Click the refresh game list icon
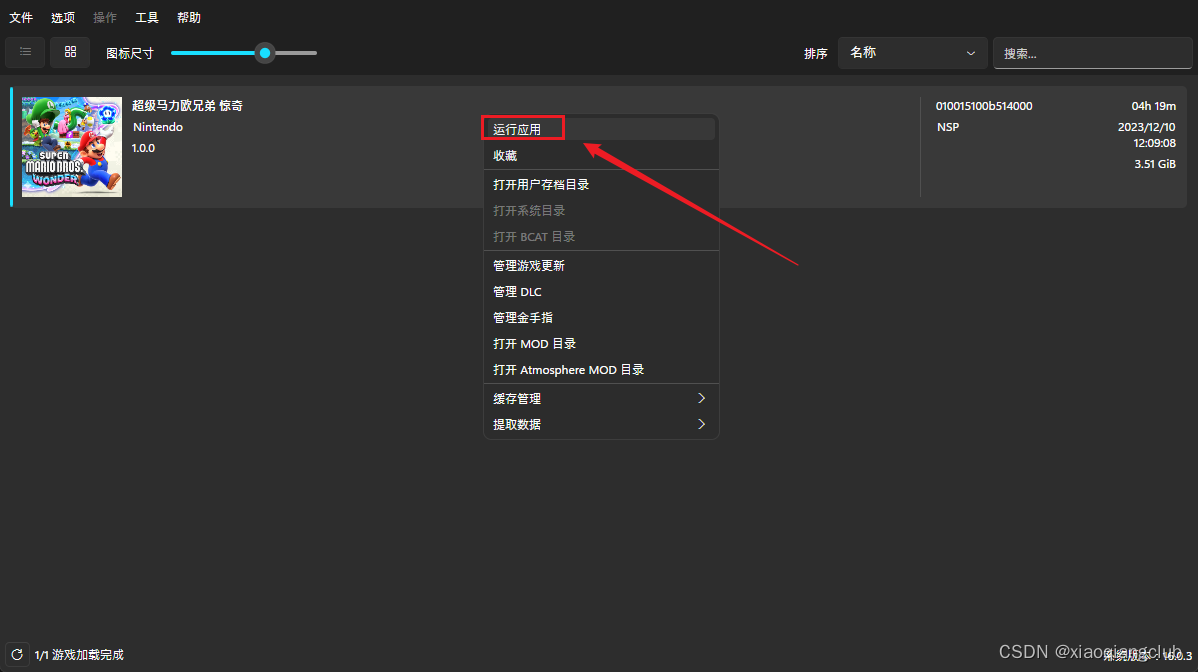The height and width of the screenshot is (672, 1198). pyautogui.click(x=17, y=655)
